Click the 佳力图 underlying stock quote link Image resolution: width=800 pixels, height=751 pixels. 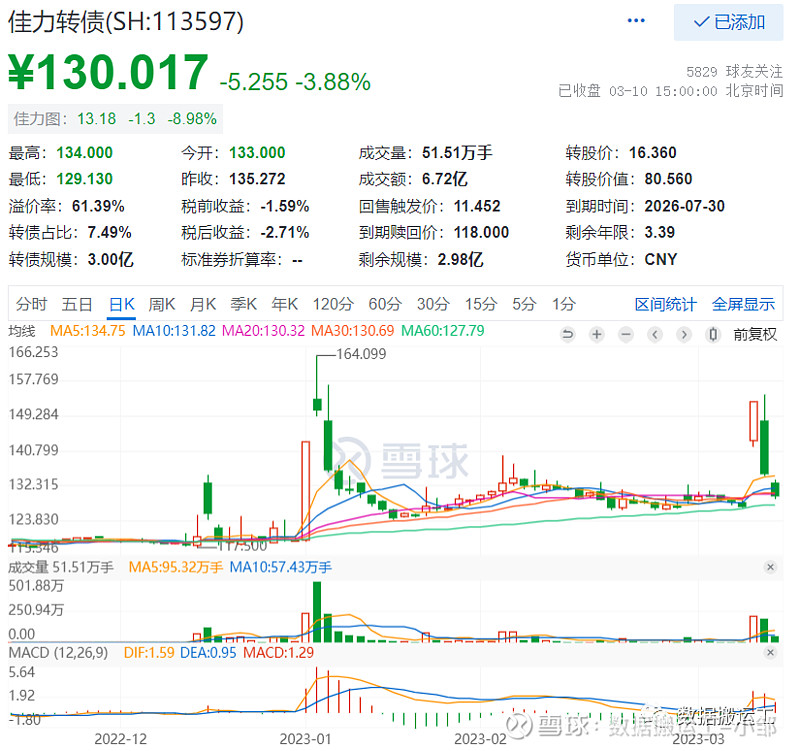[115, 119]
